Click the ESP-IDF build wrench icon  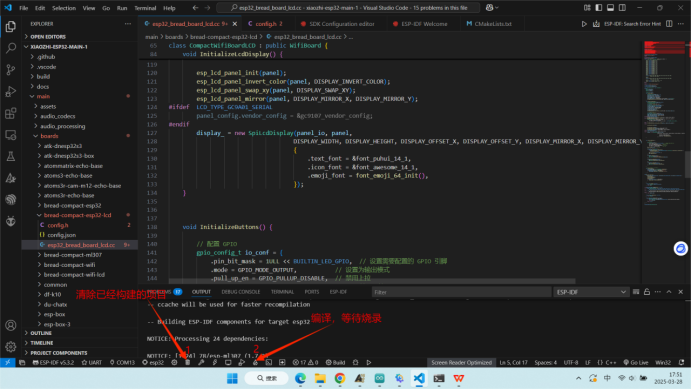coord(201,363)
